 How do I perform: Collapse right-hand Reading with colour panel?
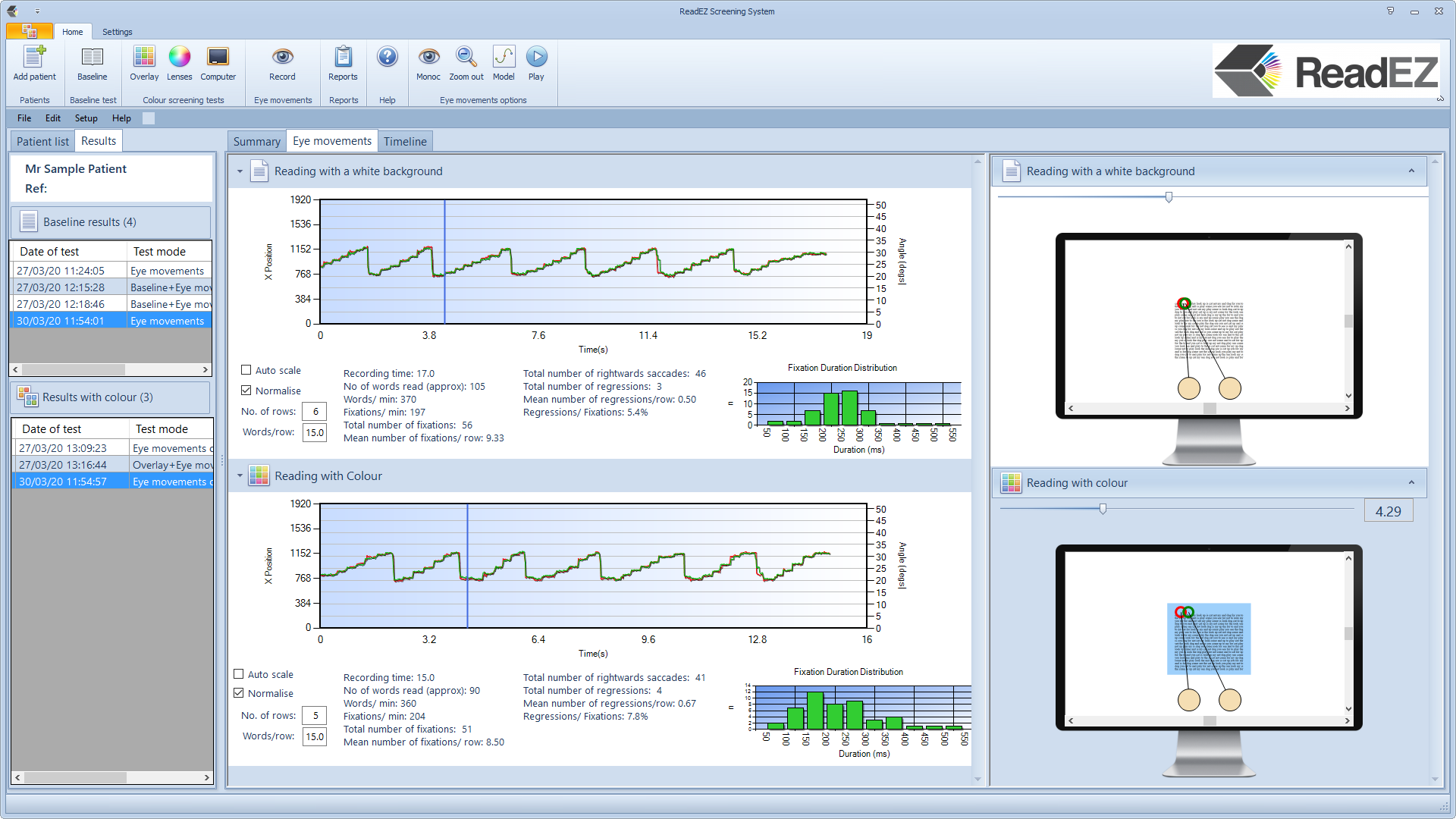1411,483
